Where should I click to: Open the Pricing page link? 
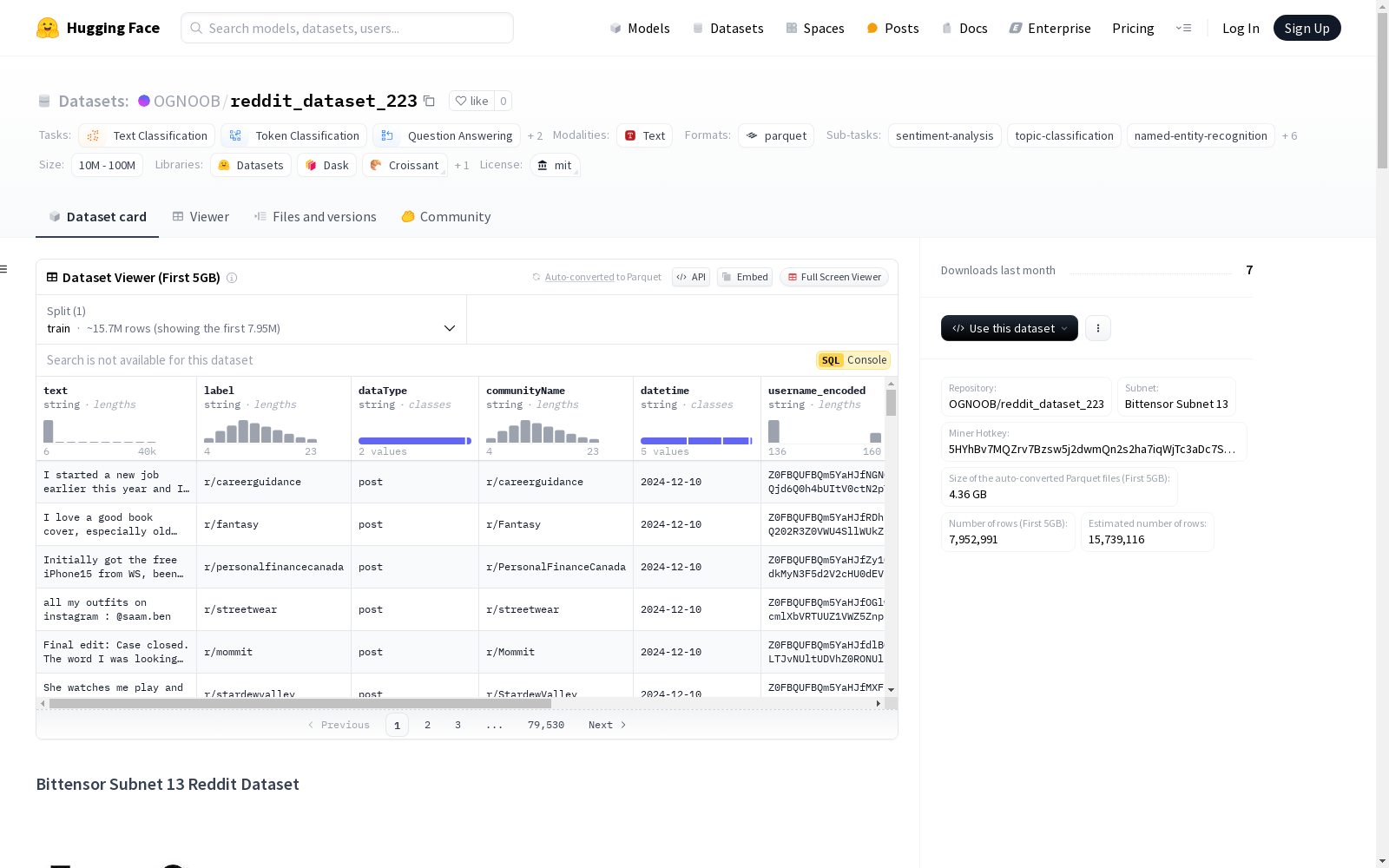pyautogui.click(x=1133, y=28)
